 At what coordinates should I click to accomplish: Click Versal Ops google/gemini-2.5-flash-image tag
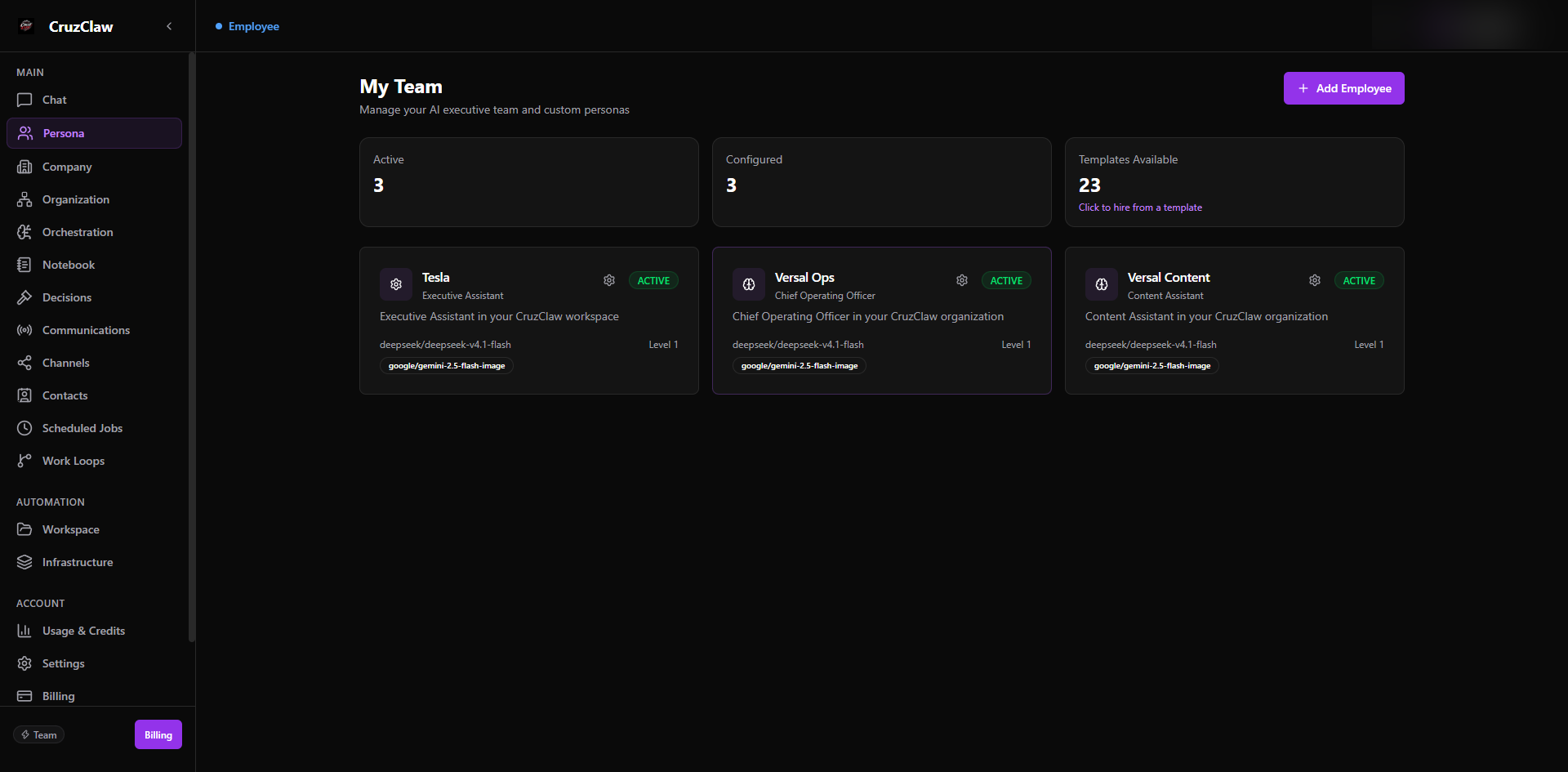pyautogui.click(x=800, y=366)
